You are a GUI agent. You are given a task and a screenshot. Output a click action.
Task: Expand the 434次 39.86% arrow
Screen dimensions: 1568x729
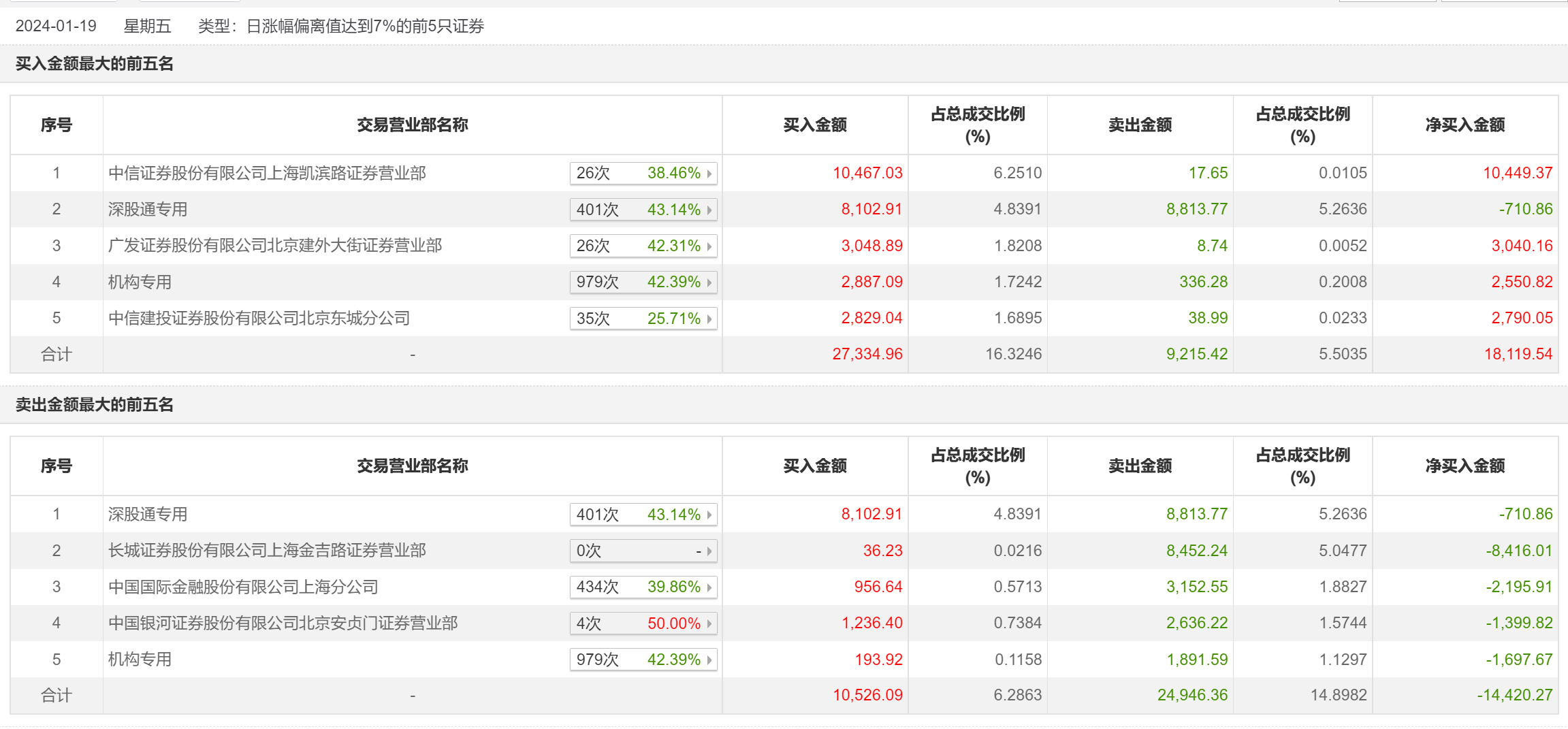[x=709, y=587]
